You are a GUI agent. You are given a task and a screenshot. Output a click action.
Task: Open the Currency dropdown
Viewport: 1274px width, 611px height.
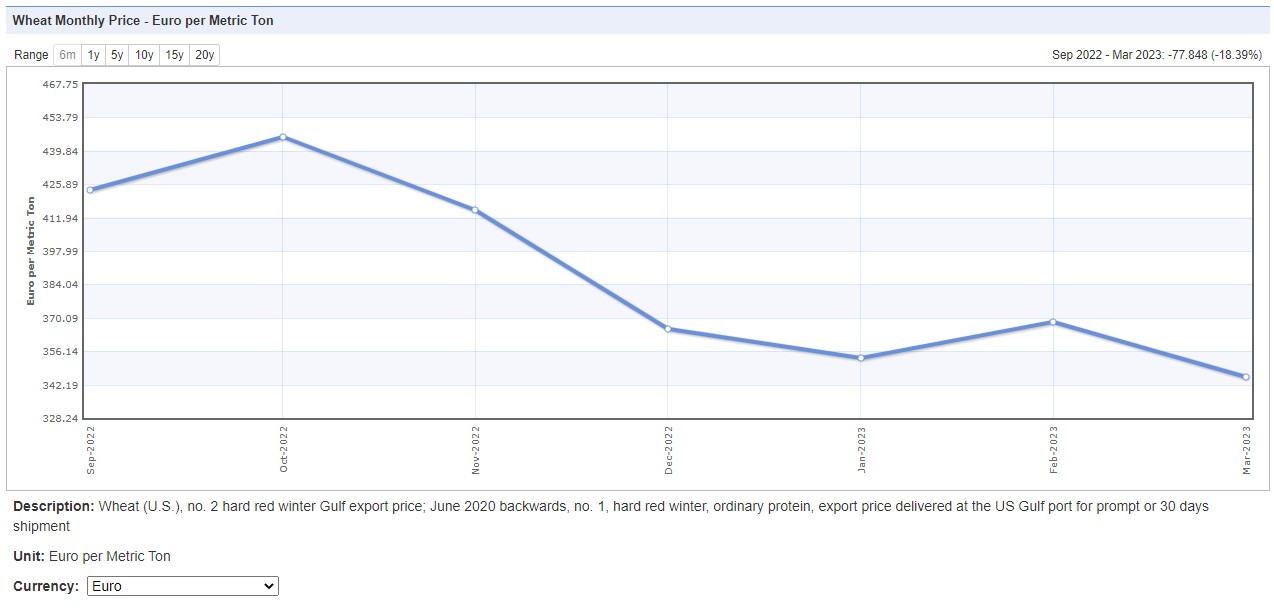[x=183, y=586]
